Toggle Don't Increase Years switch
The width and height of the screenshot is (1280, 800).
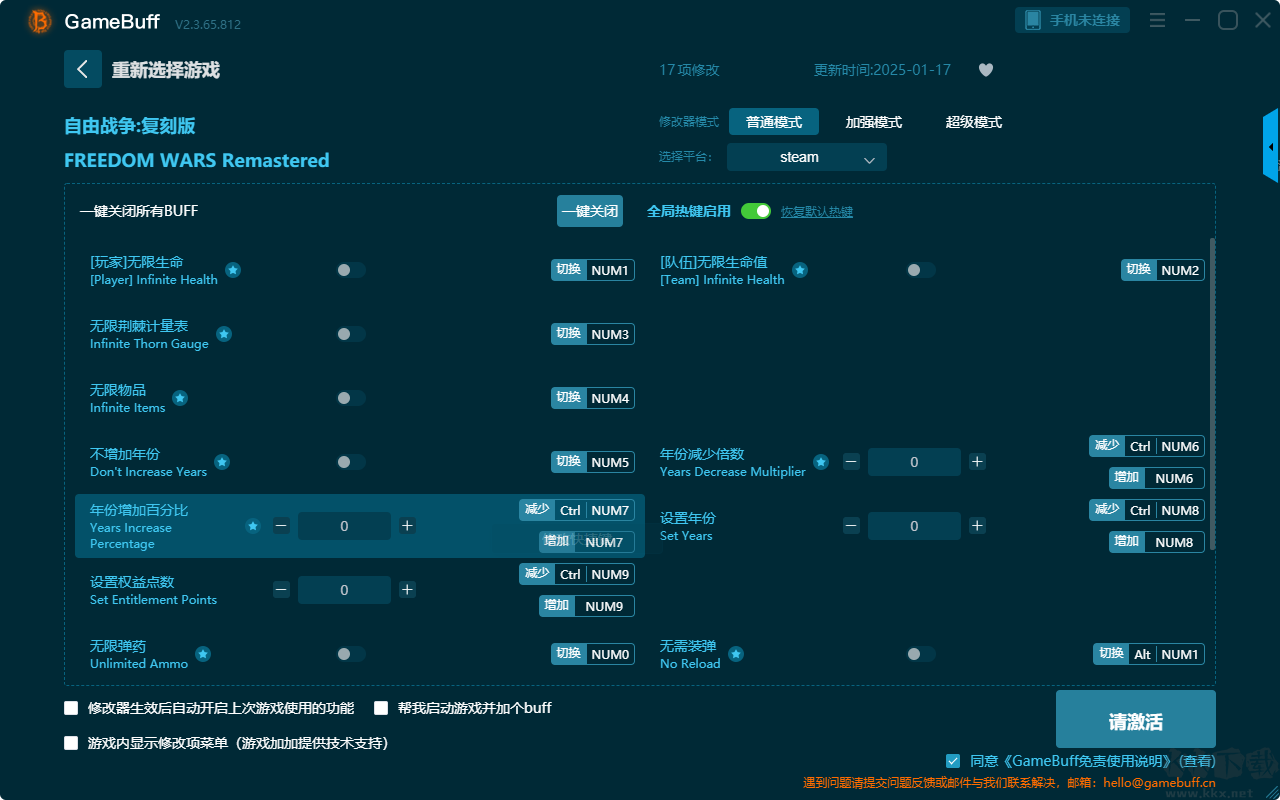(x=351, y=462)
